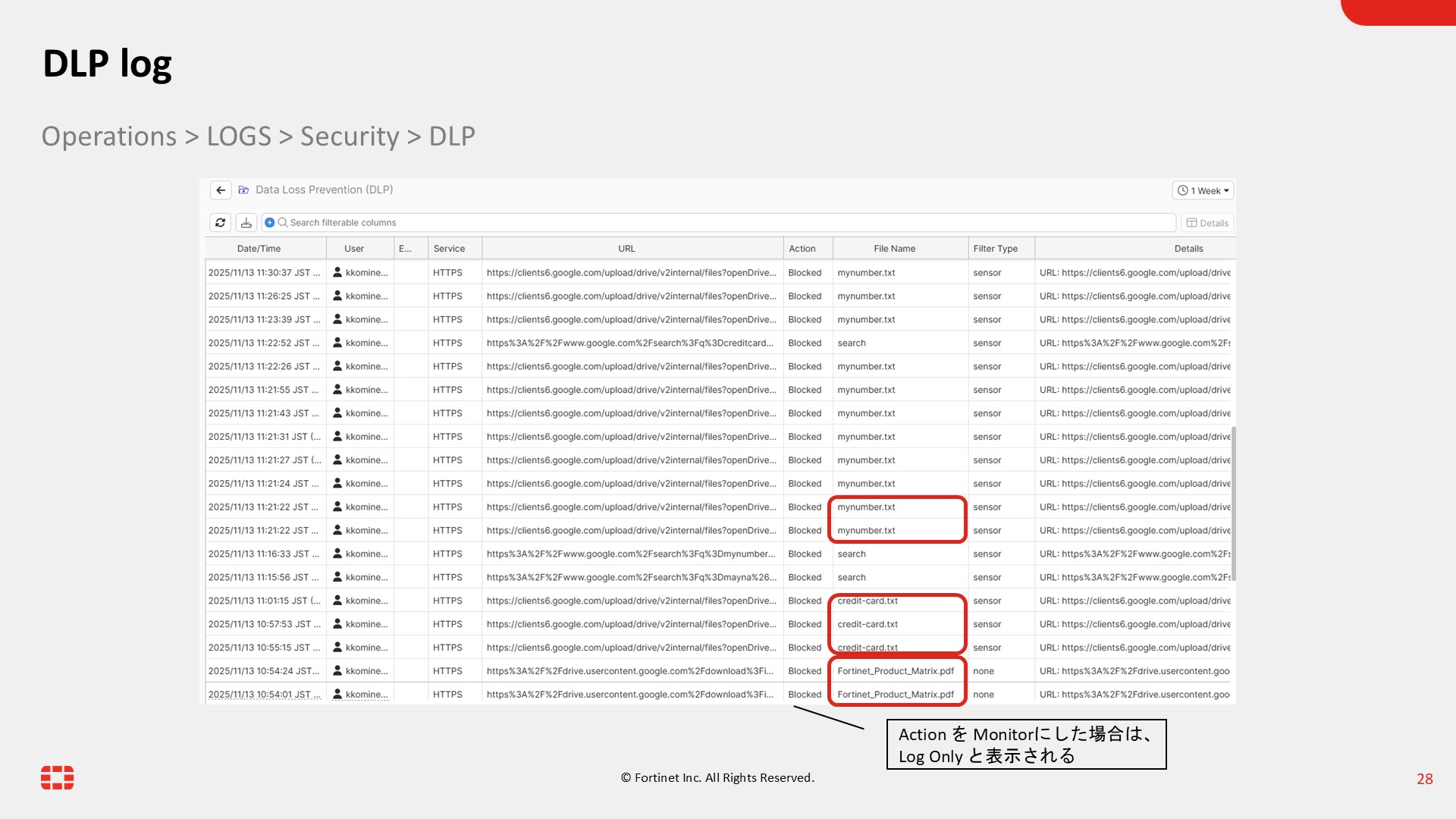Click the Action column header
This screenshot has height=819, width=1456.
(802, 249)
